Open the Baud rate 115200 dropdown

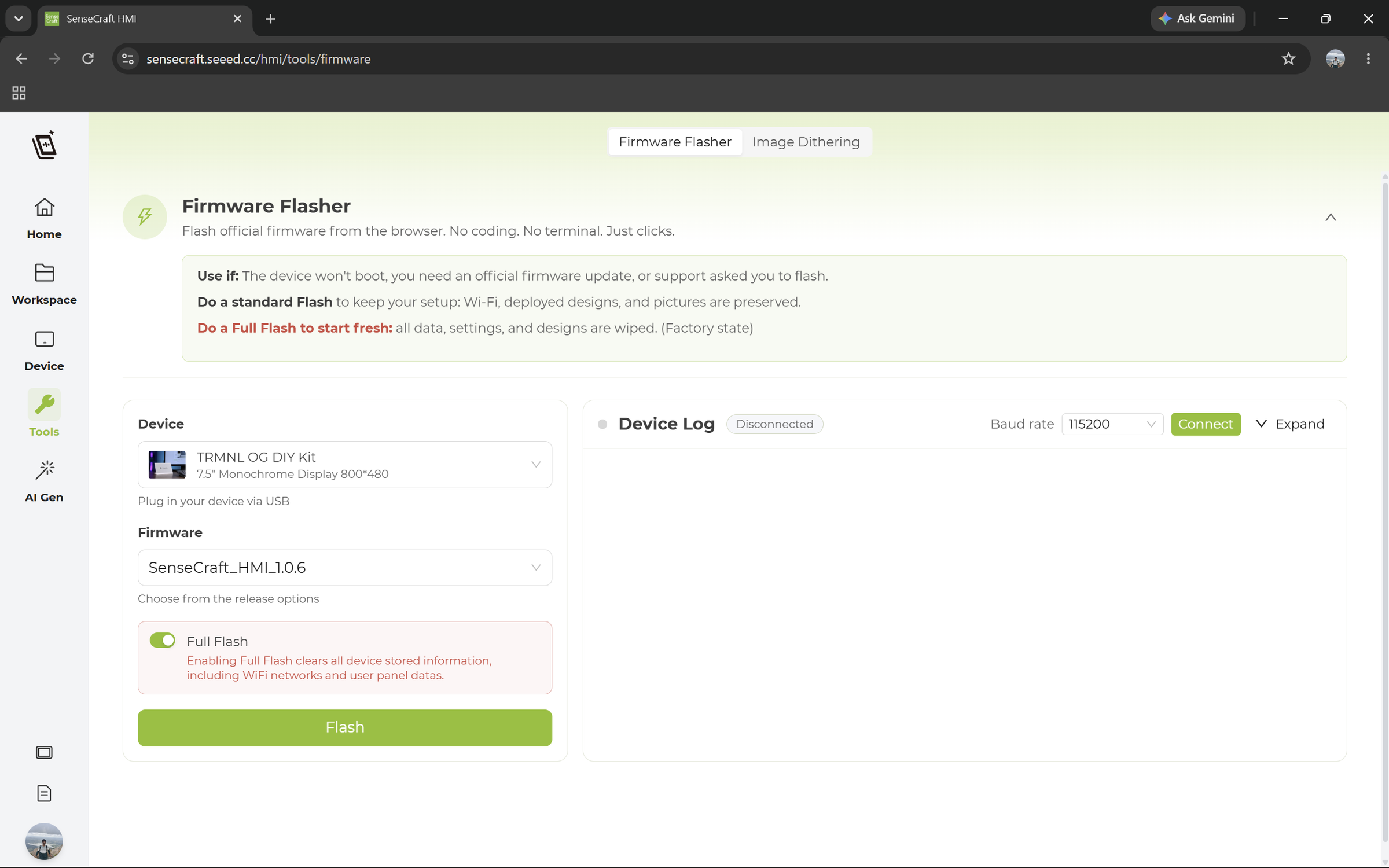point(1112,424)
